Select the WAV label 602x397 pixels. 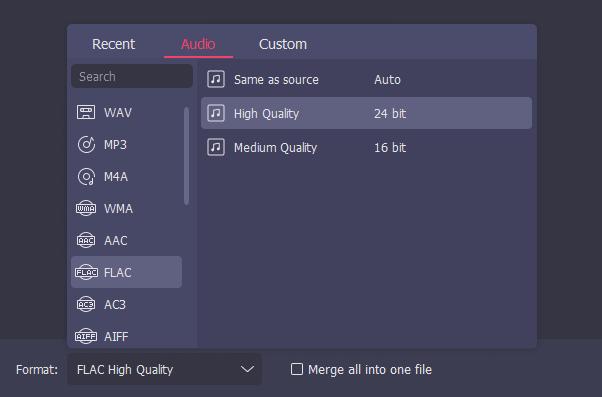point(118,112)
